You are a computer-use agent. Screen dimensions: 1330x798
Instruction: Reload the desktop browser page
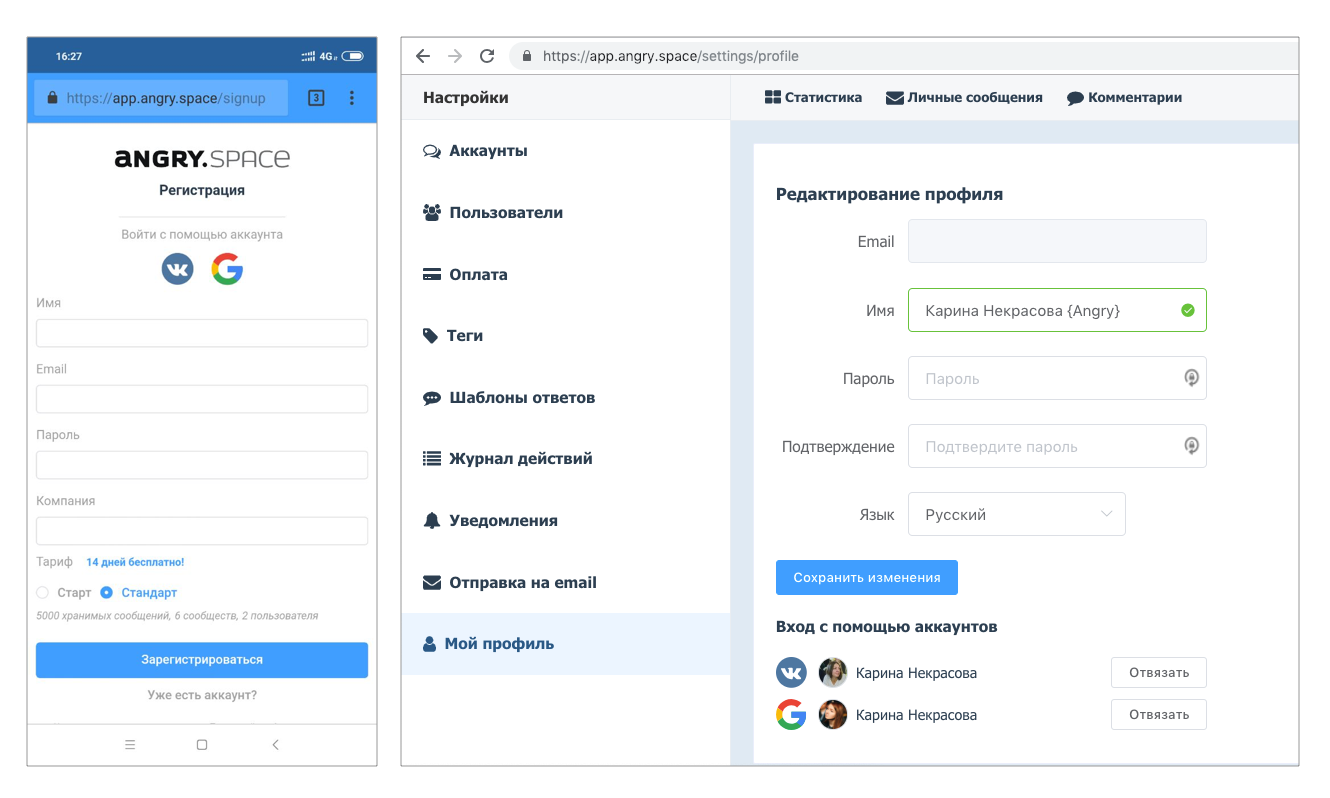coord(488,56)
